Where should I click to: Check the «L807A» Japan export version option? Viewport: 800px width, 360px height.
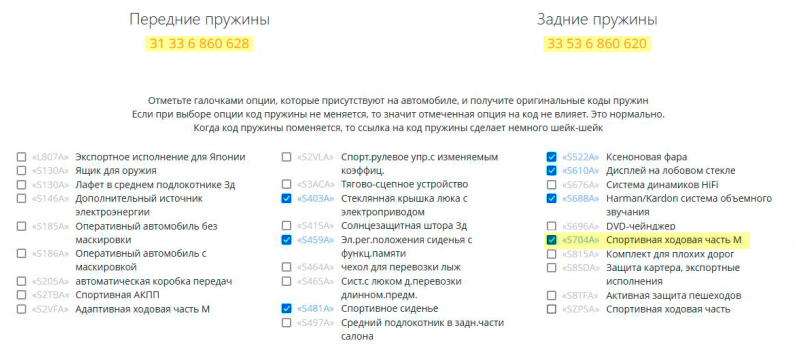(x=21, y=157)
